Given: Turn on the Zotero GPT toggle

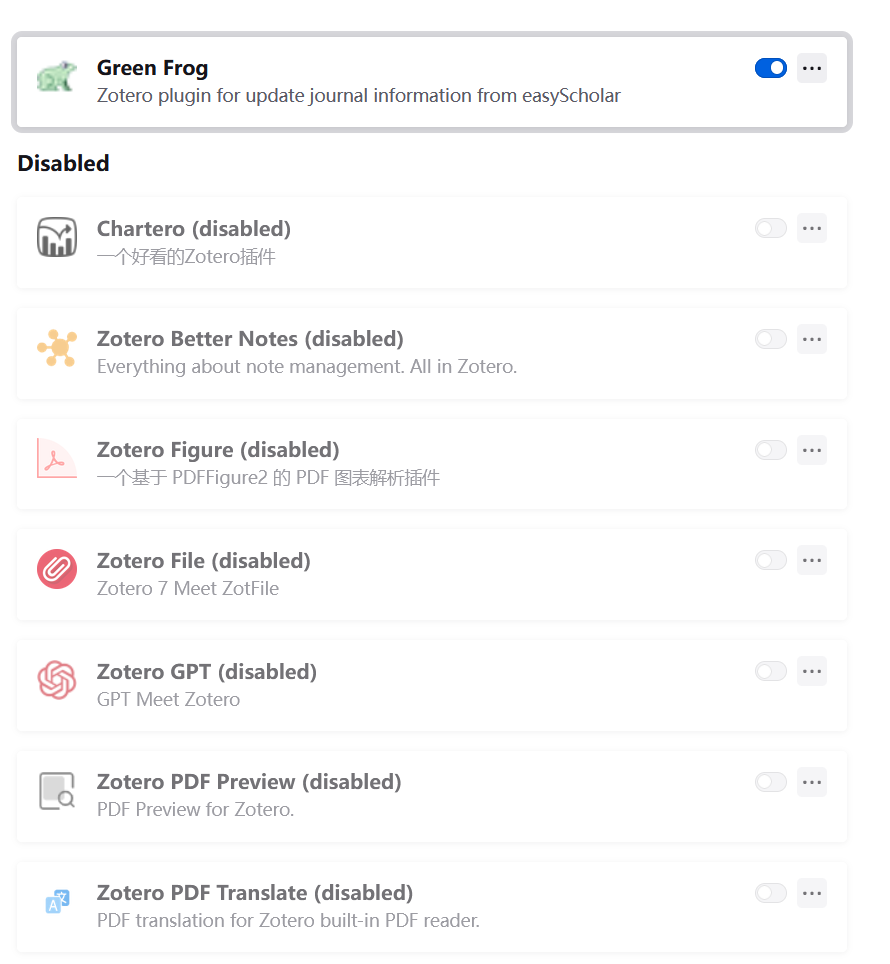Looking at the screenshot, I should pyautogui.click(x=770, y=671).
